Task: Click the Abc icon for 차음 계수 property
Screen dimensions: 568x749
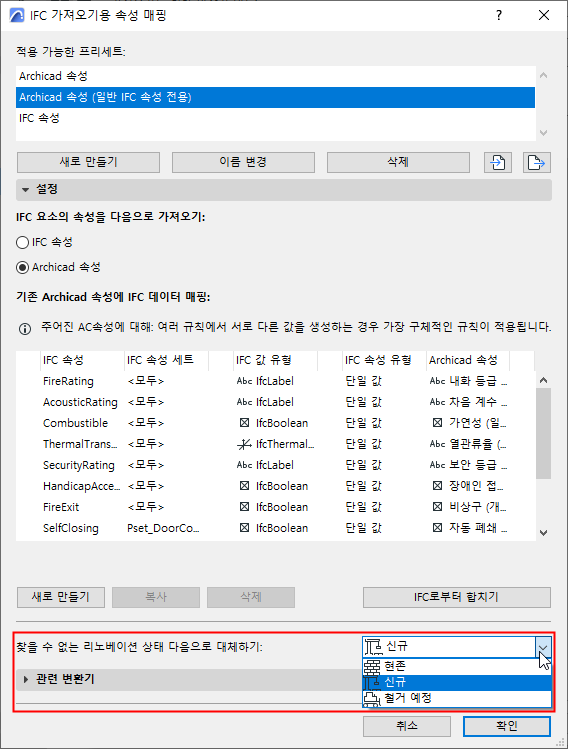Action: [x=437, y=402]
